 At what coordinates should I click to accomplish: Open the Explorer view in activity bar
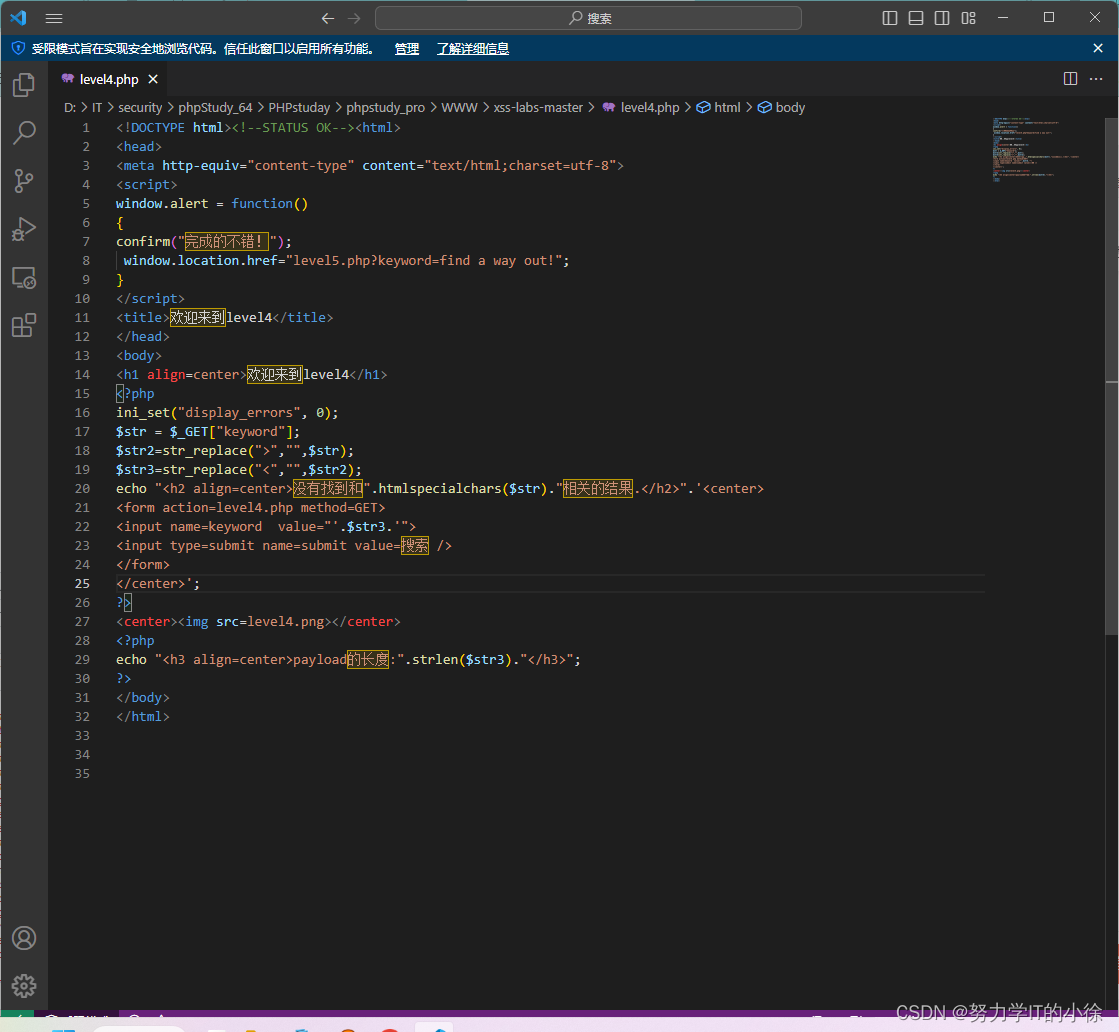24,85
